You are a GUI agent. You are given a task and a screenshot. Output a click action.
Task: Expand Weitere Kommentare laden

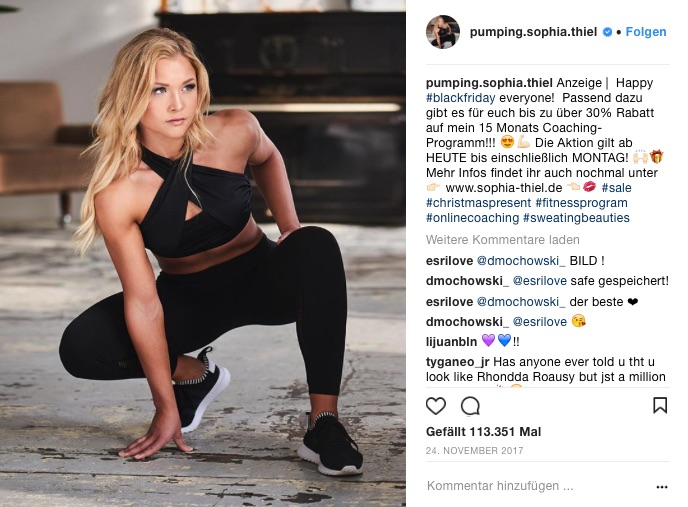tap(502, 240)
